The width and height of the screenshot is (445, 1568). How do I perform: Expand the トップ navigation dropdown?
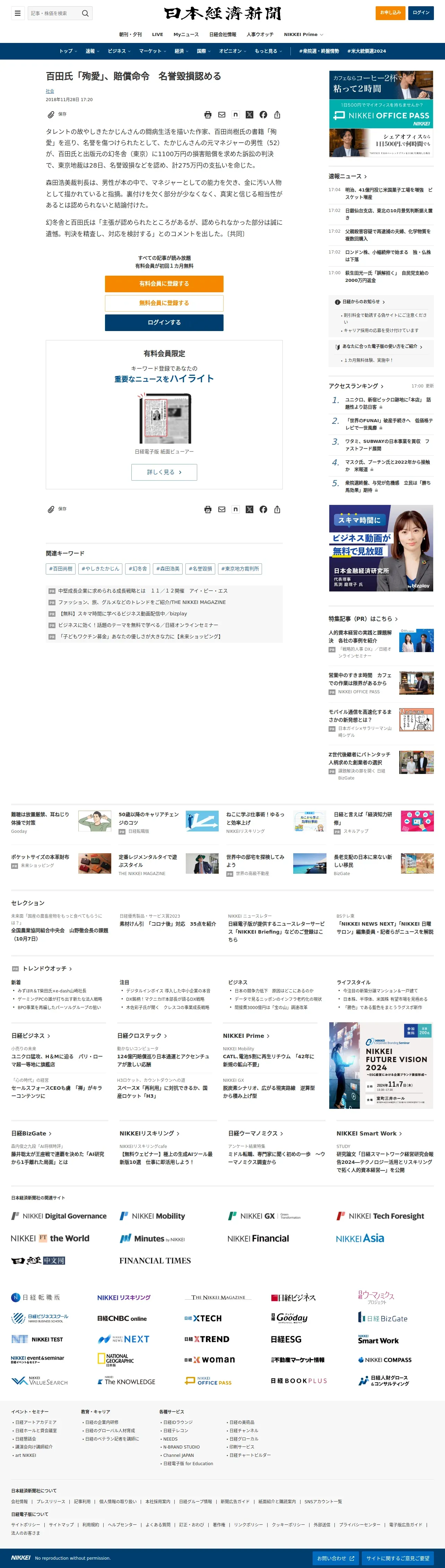[x=68, y=51]
